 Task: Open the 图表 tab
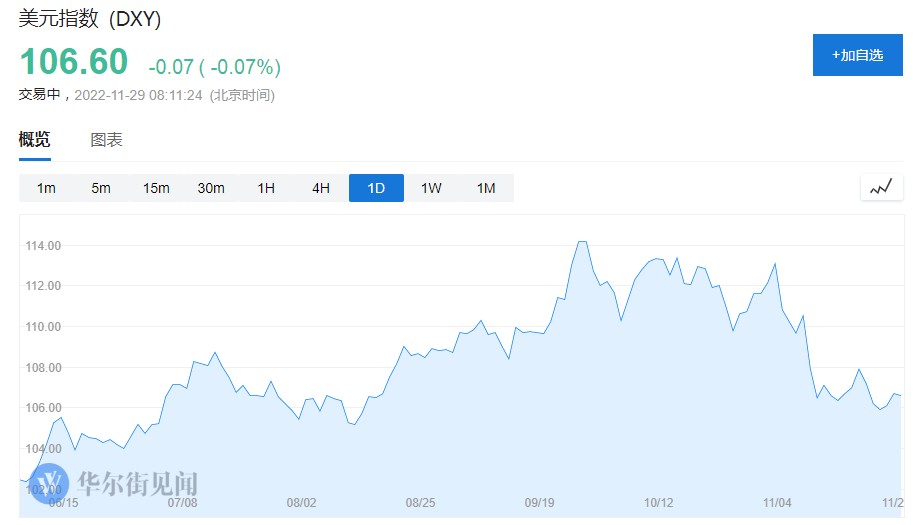tap(106, 140)
